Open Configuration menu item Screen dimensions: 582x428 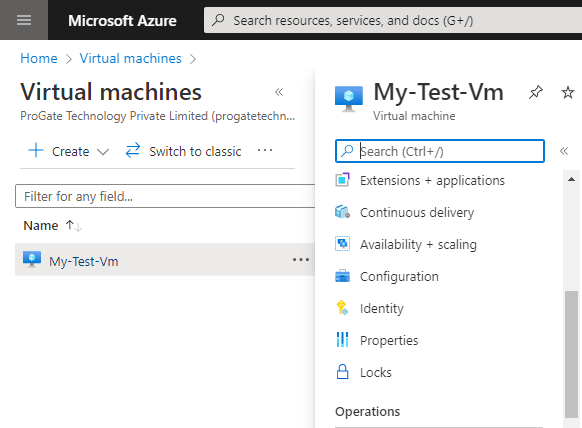[x=399, y=277]
